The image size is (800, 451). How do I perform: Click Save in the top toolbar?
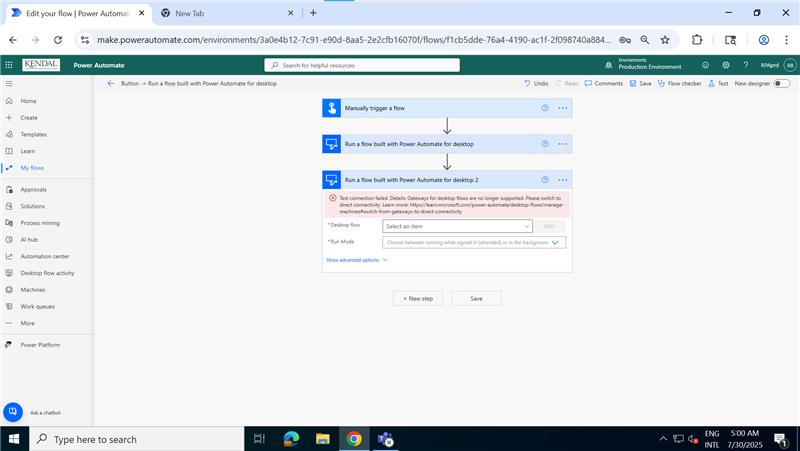pyautogui.click(x=640, y=83)
